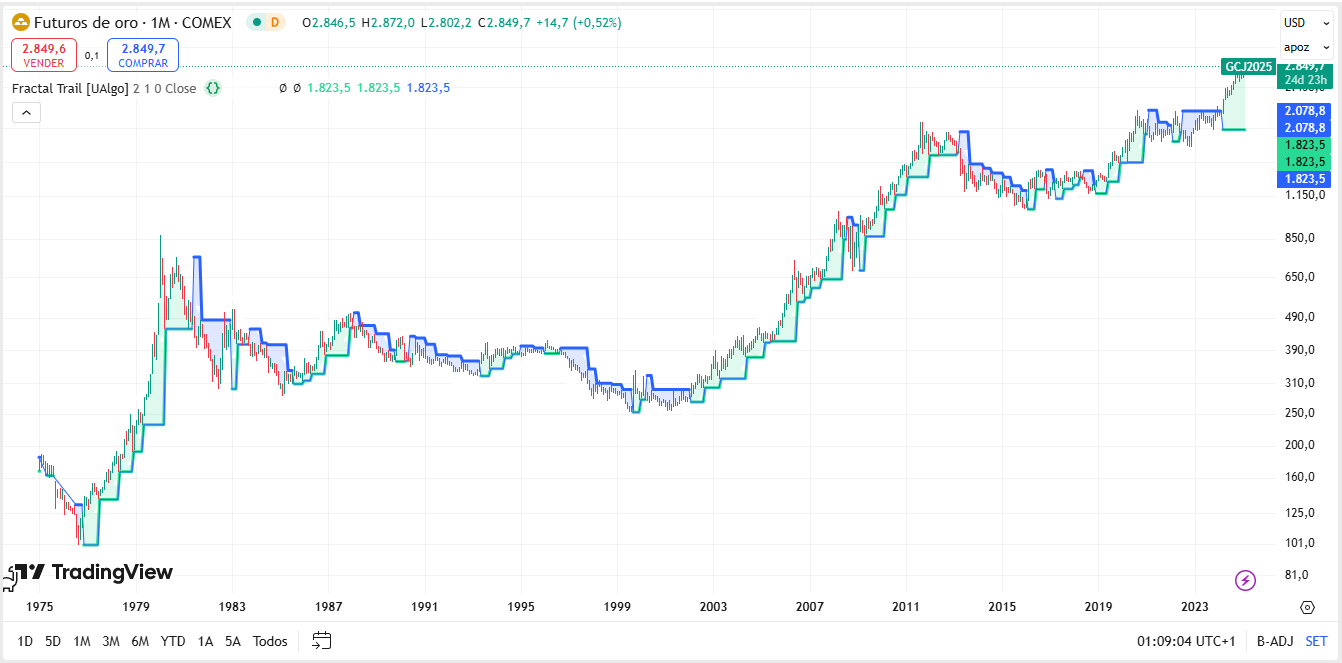Click the 01:09:04 UTC+1 timezone clock
This screenshot has width=1342, height=663.
(x=1186, y=641)
